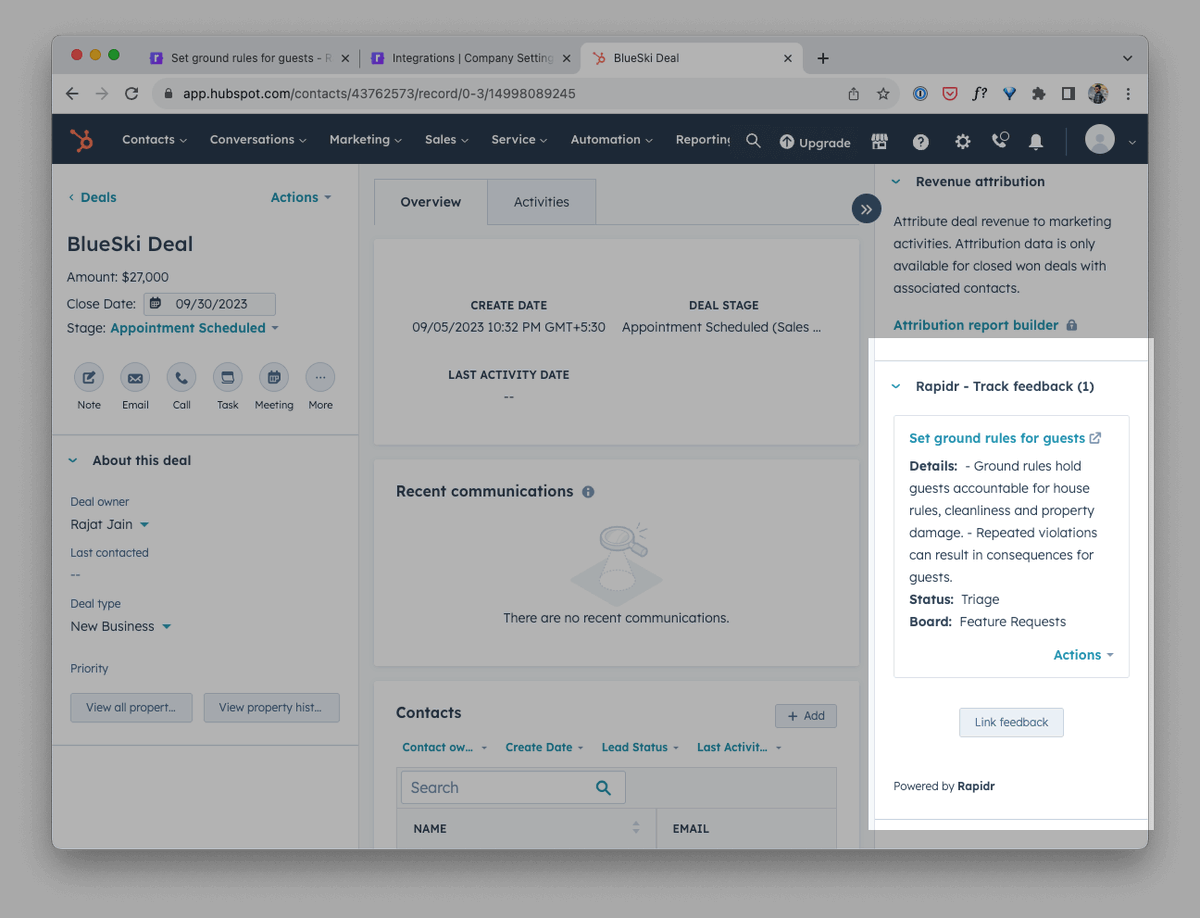Reload the page with browser refresh icon
The height and width of the screenshot is (918, 1200).
point(131,93)
